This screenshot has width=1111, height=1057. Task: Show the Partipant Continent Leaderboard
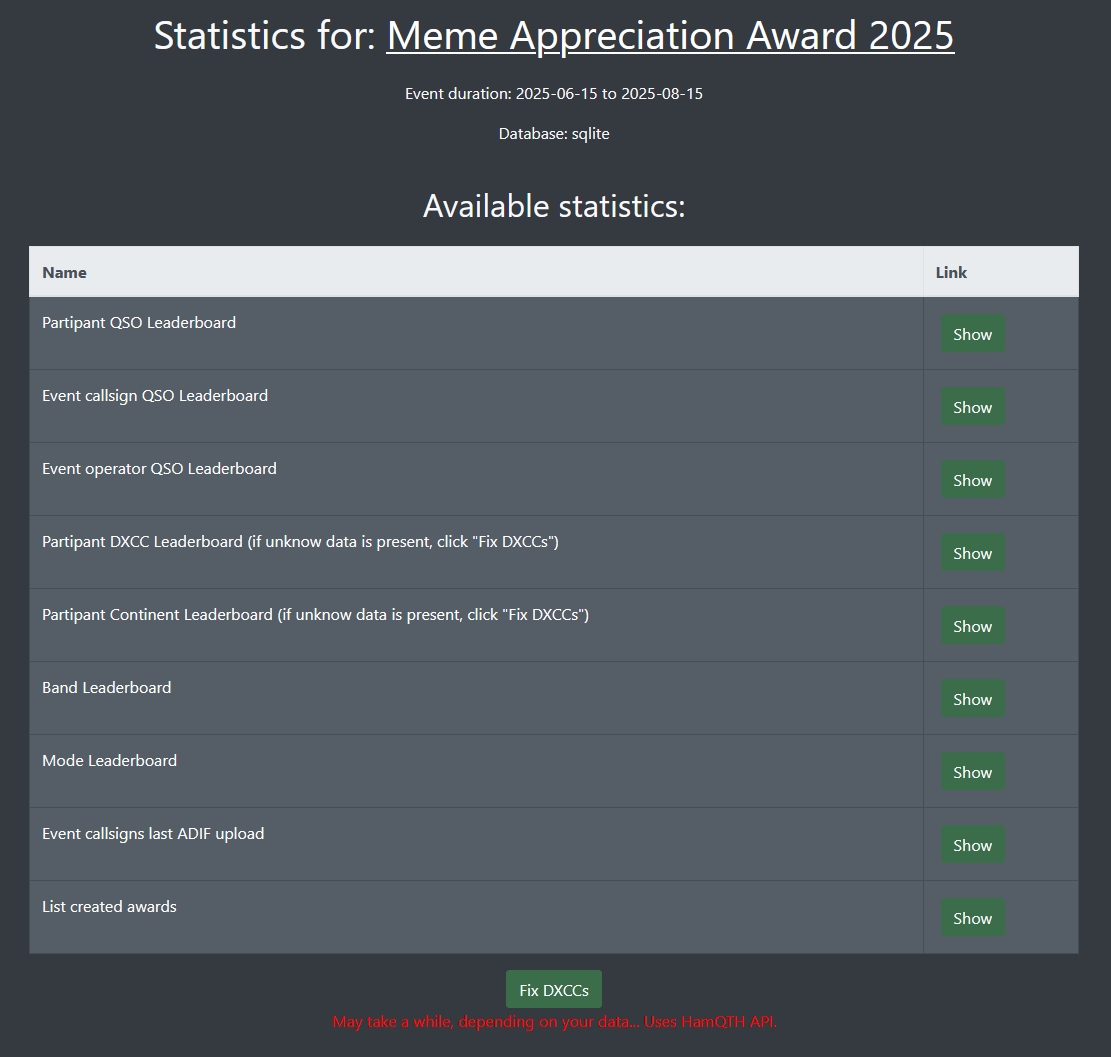[972, 626]
